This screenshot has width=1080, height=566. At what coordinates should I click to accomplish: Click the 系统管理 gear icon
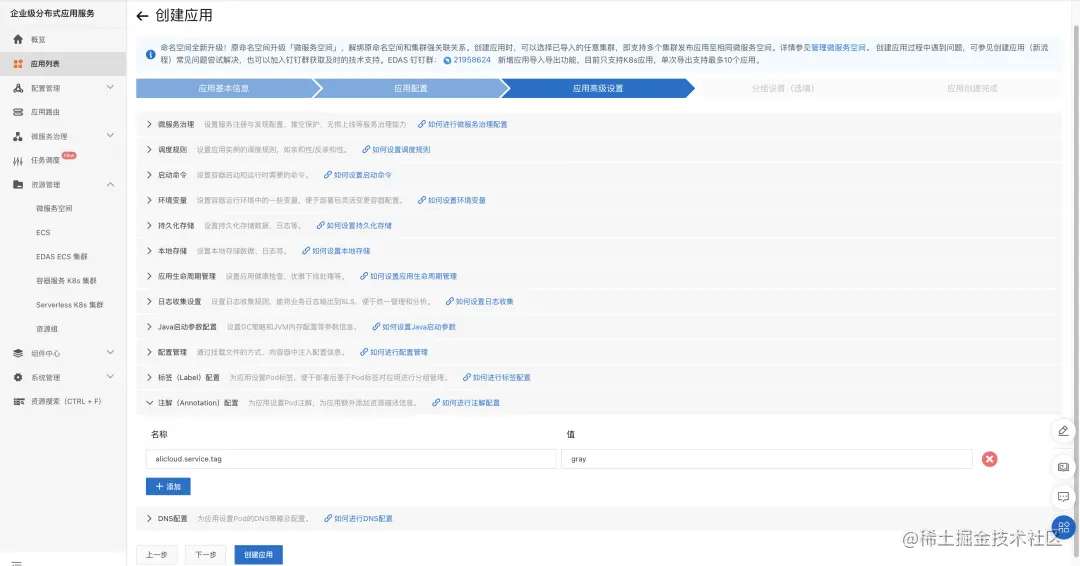pyautogui.click(x=18, y=377)
